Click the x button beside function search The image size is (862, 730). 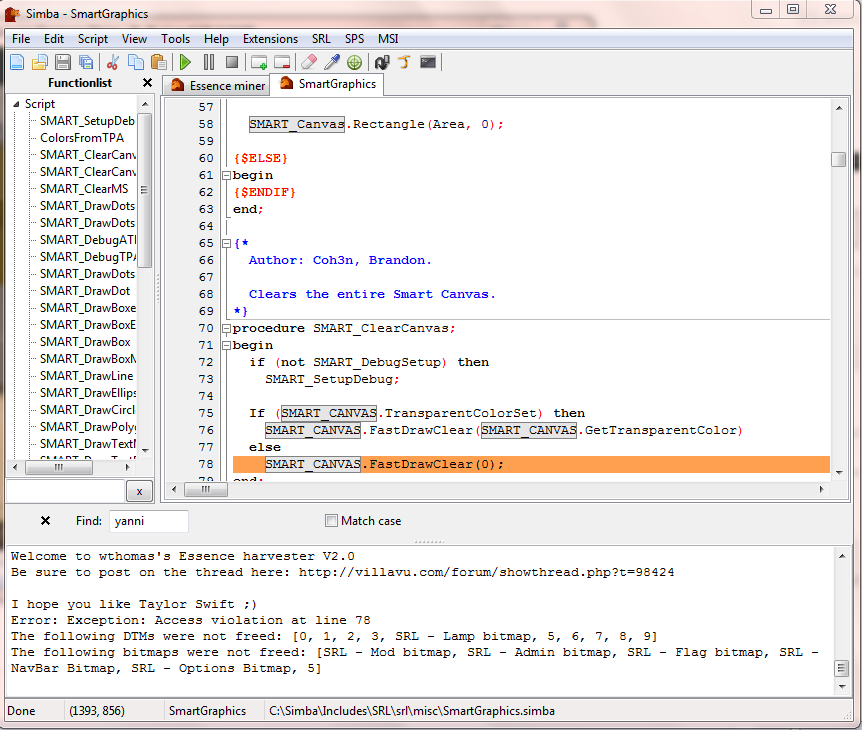[x=140, y=491]
